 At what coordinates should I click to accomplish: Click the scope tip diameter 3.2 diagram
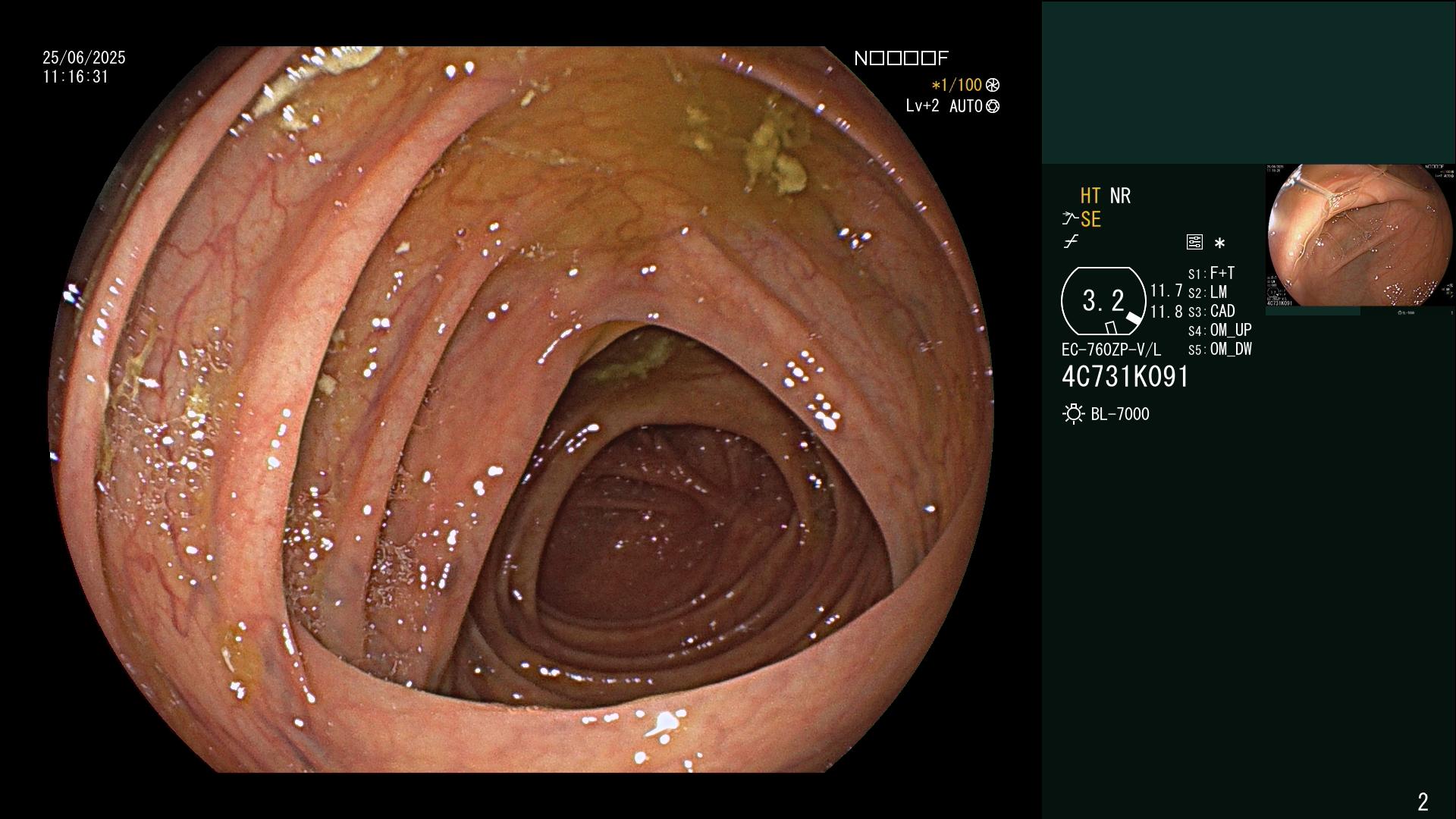tap(1103, 301)
